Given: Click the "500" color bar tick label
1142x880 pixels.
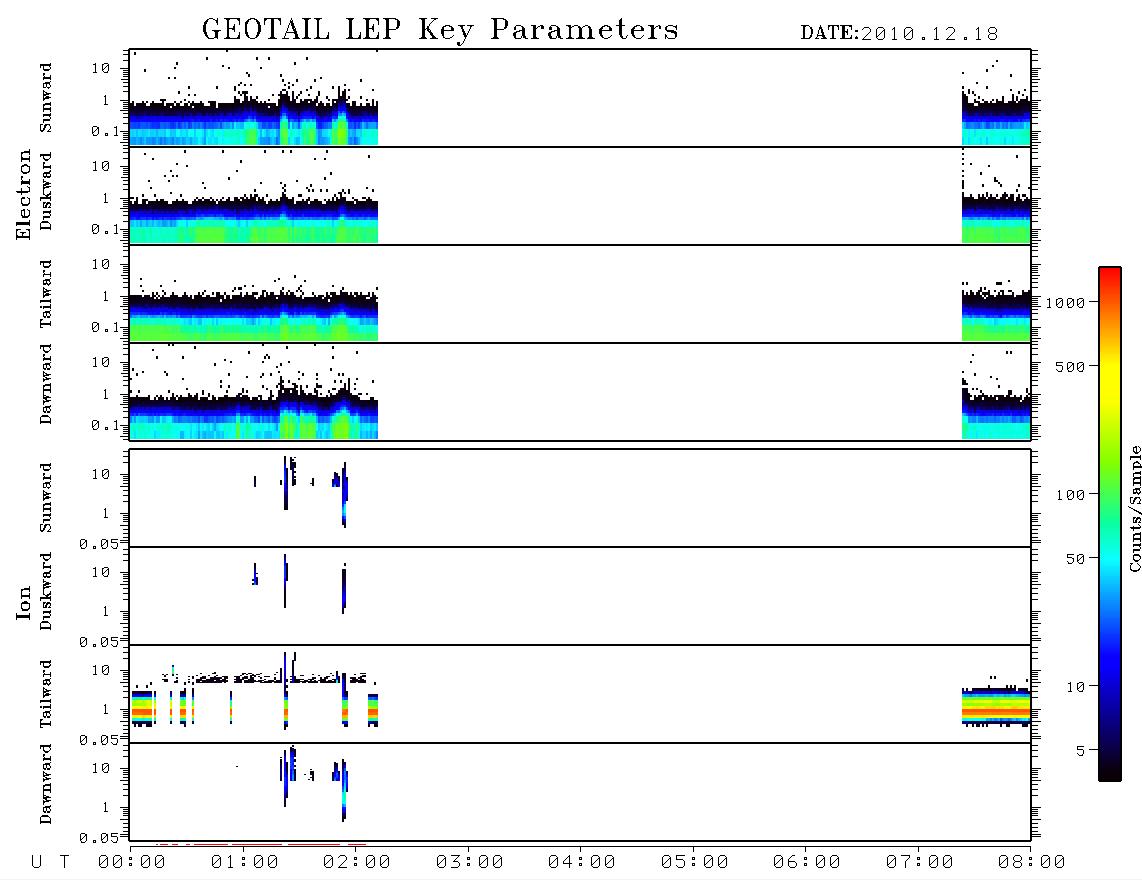Looking at the screenshot, I should [1071, 367].
